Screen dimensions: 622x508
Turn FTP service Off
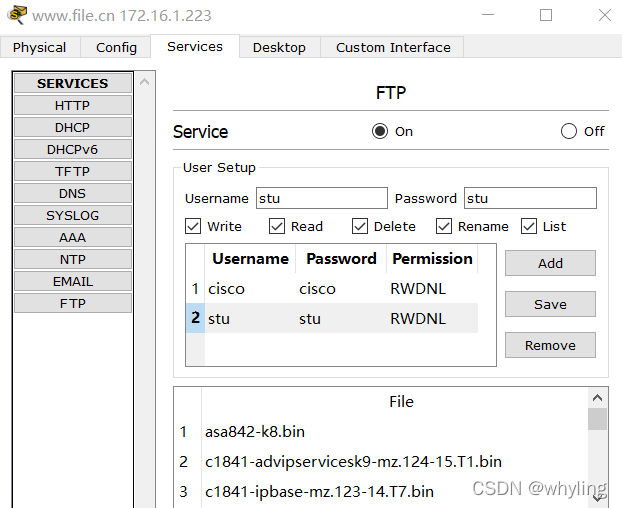[569, 131]
